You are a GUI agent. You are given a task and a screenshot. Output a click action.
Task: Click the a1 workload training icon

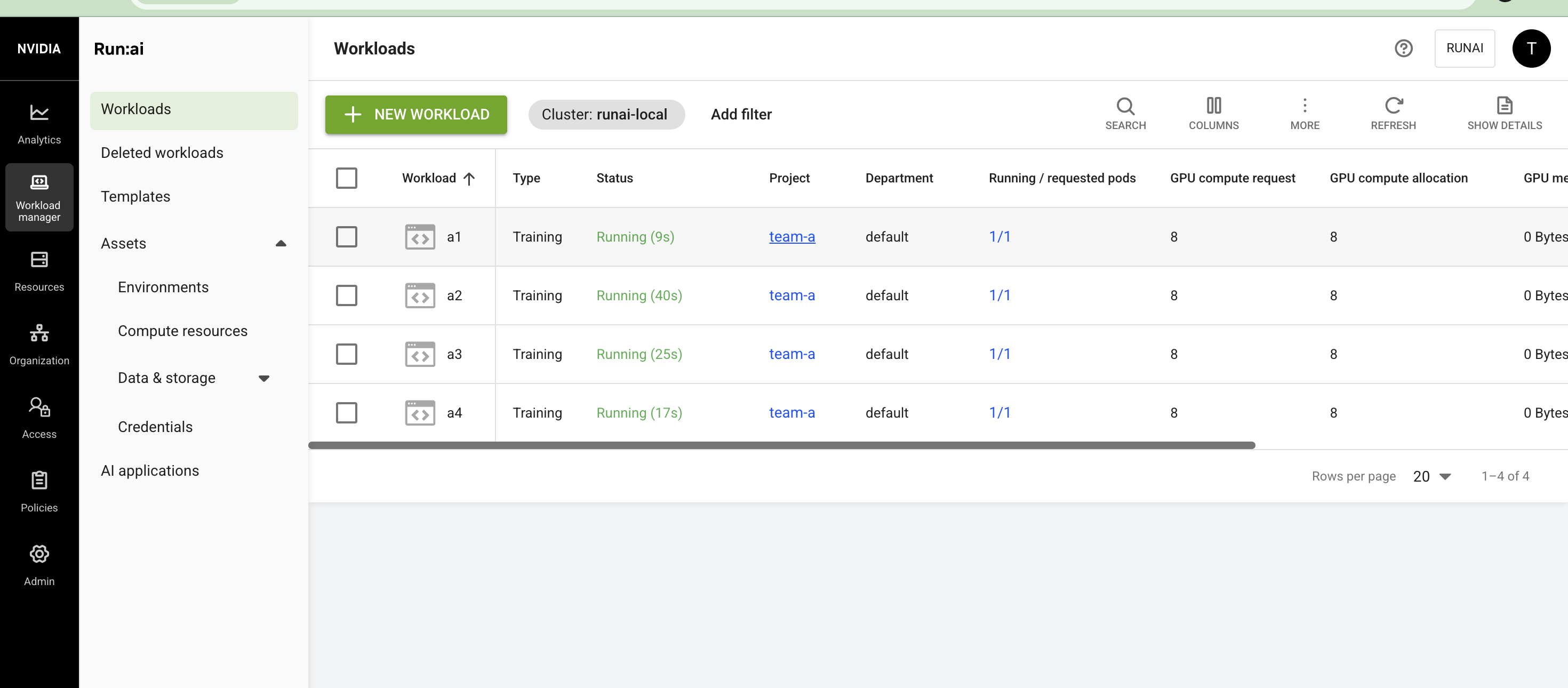420,237
